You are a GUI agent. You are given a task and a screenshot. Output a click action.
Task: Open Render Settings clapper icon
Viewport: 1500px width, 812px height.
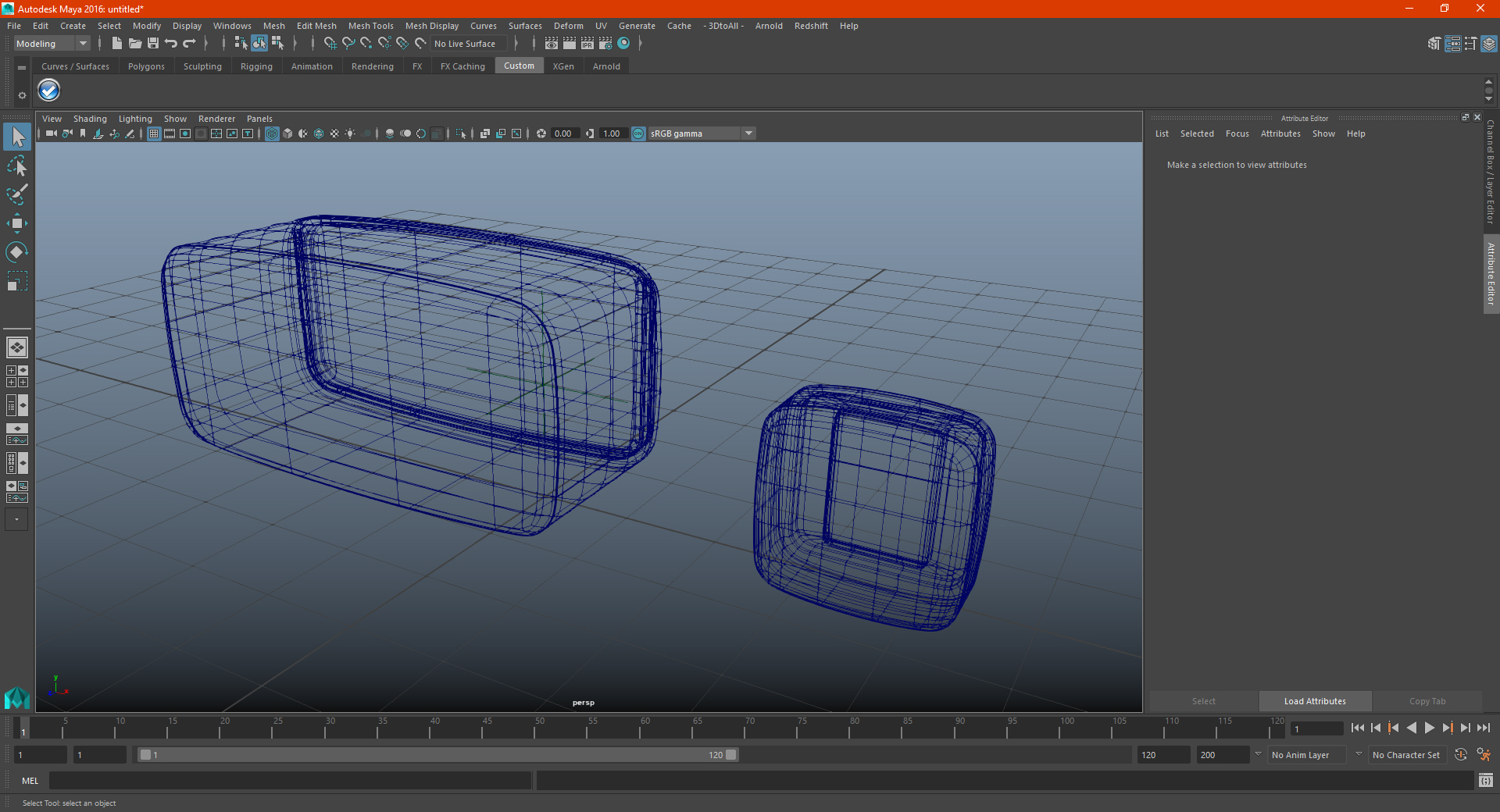tap(605, 44)
